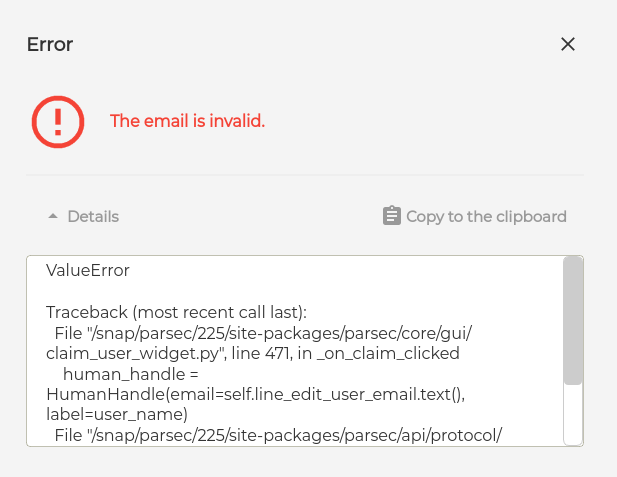This screenshot has height=477, width=617.
Task: Click on the "human_handle =" line
Action: 131,374
